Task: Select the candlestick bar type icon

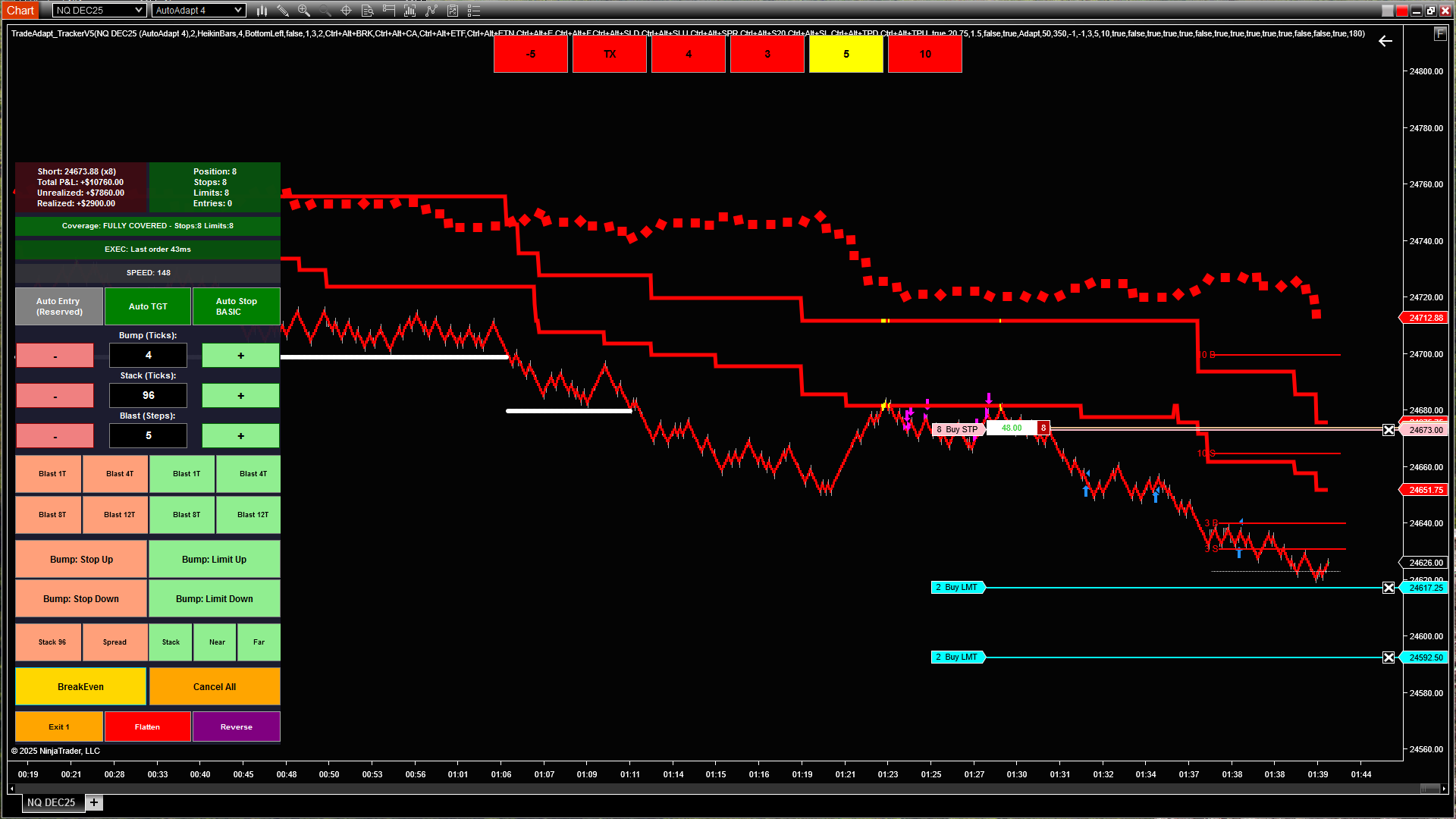Action: tap(262, 10)
